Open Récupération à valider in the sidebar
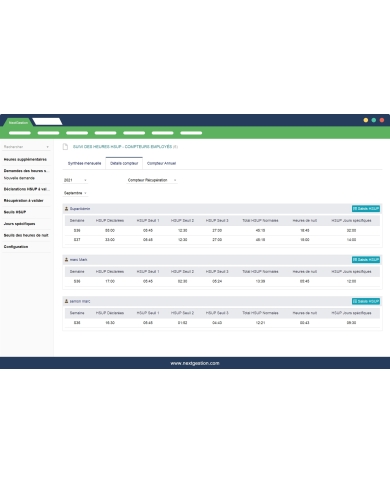The width and height of the screenshot is (390, 484). click(24, 201)
